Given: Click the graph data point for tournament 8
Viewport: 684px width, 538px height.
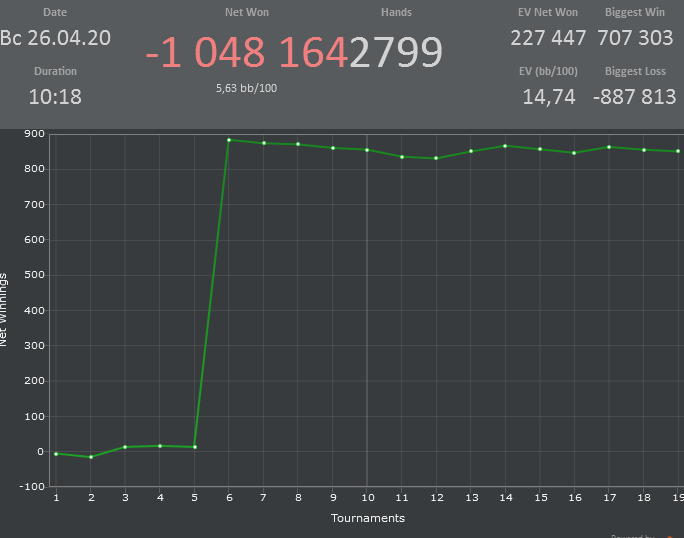Looking at the screenshot, I should click(x=298, y=144).
